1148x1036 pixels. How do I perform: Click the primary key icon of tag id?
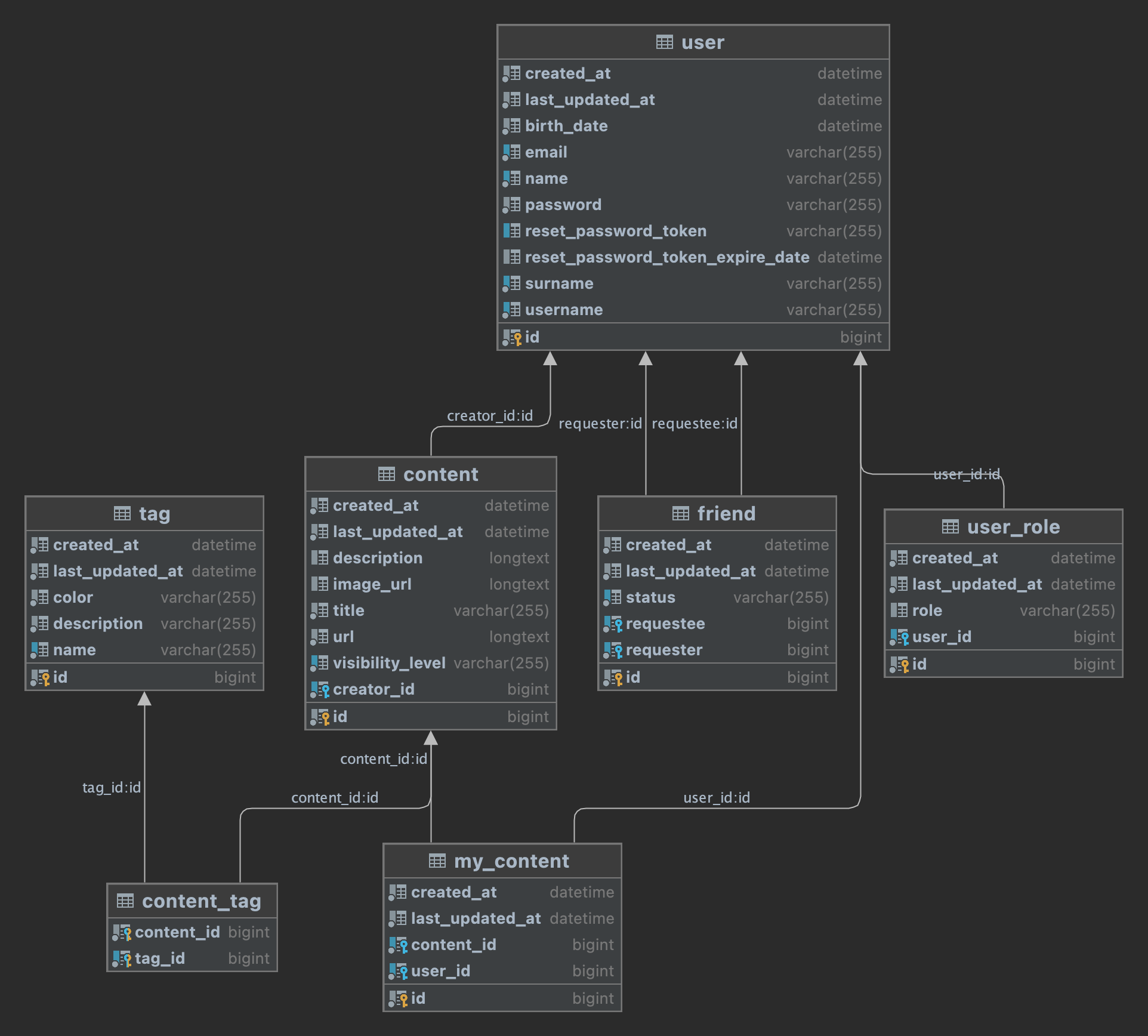(x=40, y=678)
